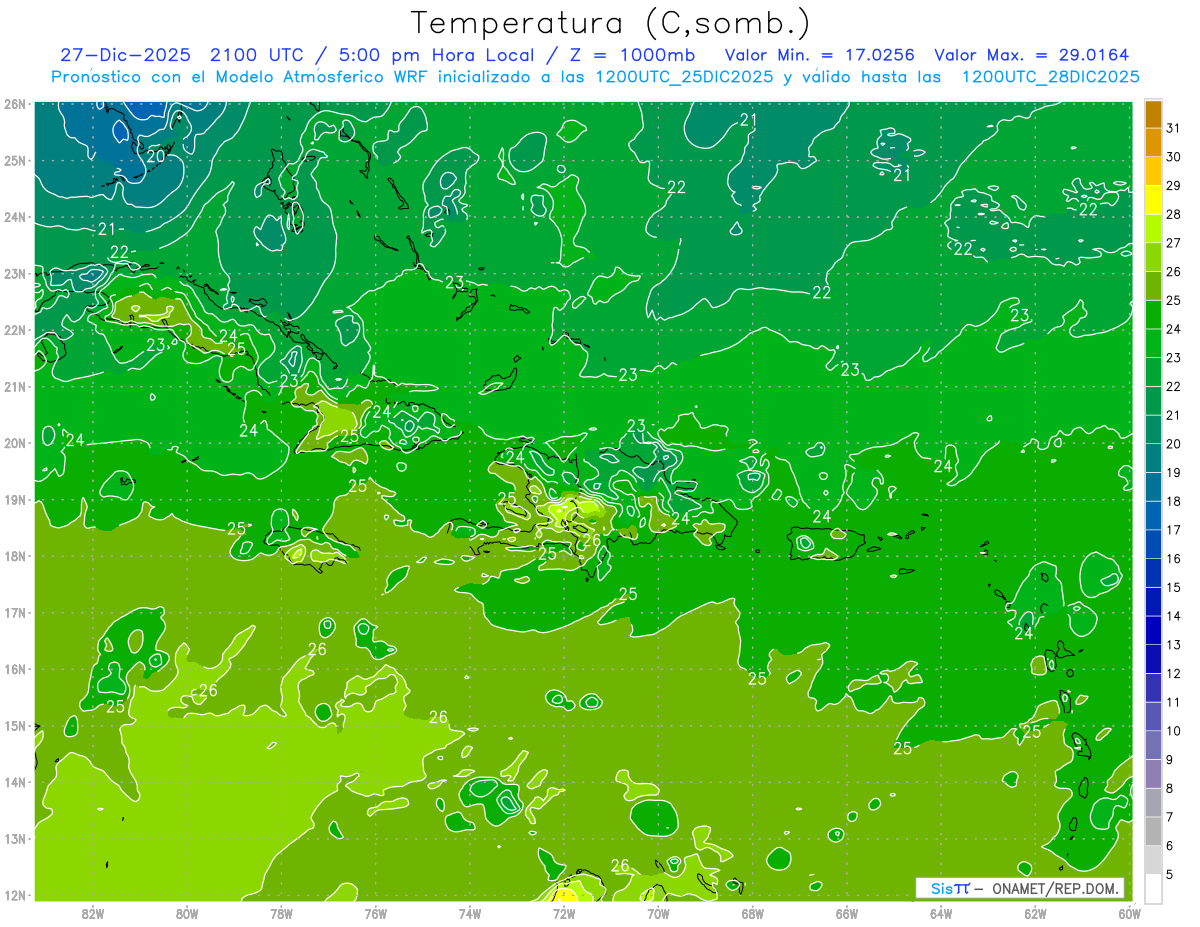Pick the white segment below 5 on the color bar
The height and width of the screenshot is (927, 1200).
point(1153,887)
